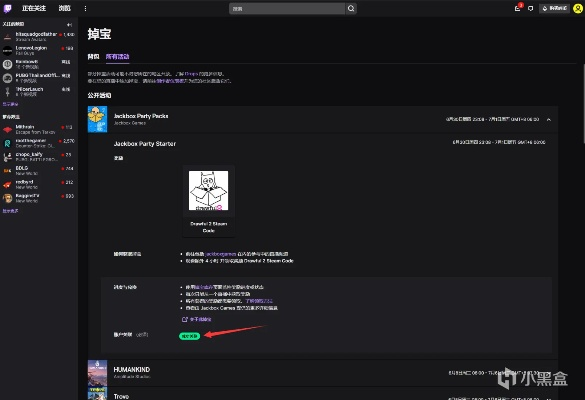Screen dimensions: 585x400
Task: Switch to the 所有活动 campaigns tab
Action: pyautogui.click(x=118, y=57)
